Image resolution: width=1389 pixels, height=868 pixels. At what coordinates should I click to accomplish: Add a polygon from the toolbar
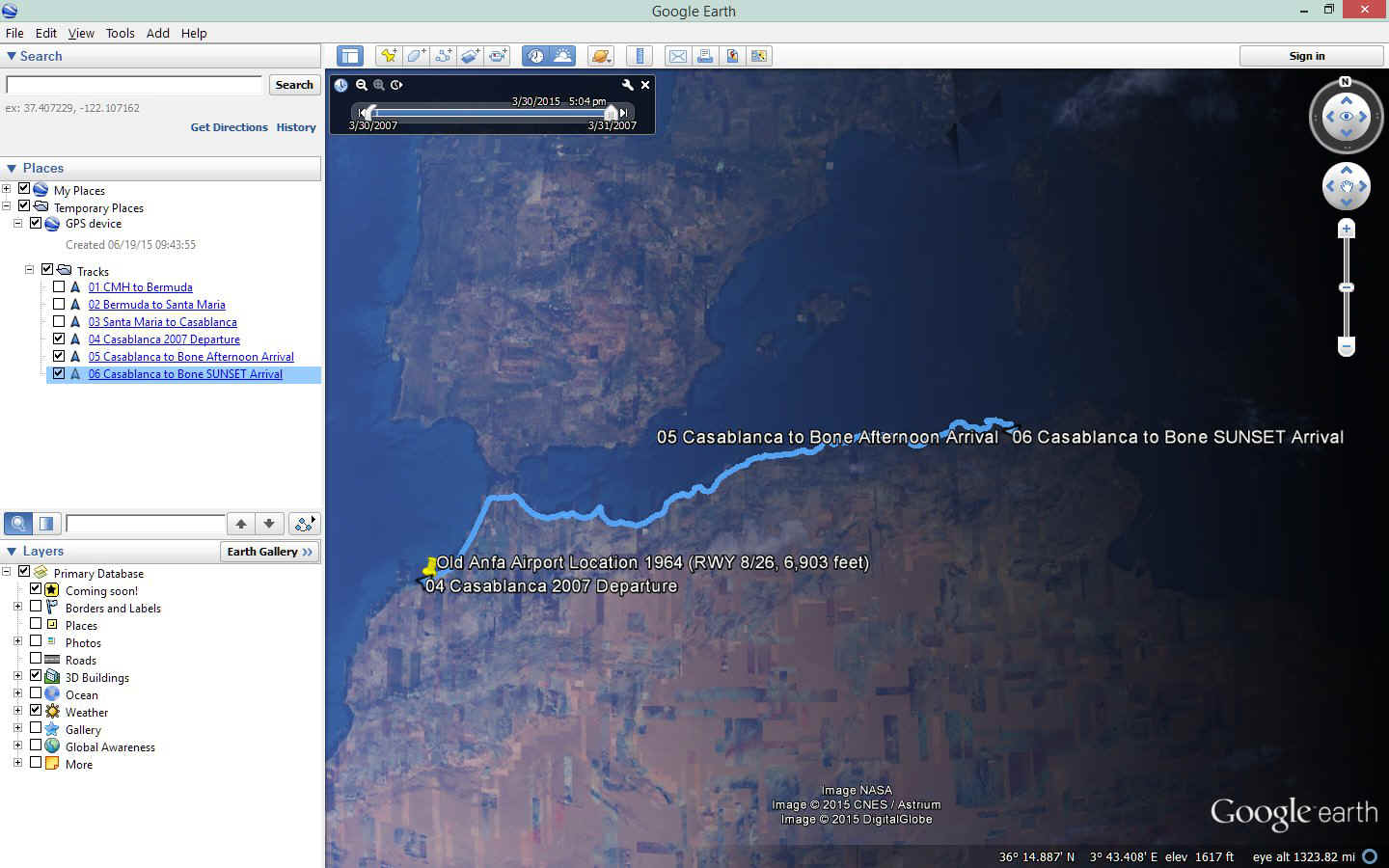[x=416, y=56]
